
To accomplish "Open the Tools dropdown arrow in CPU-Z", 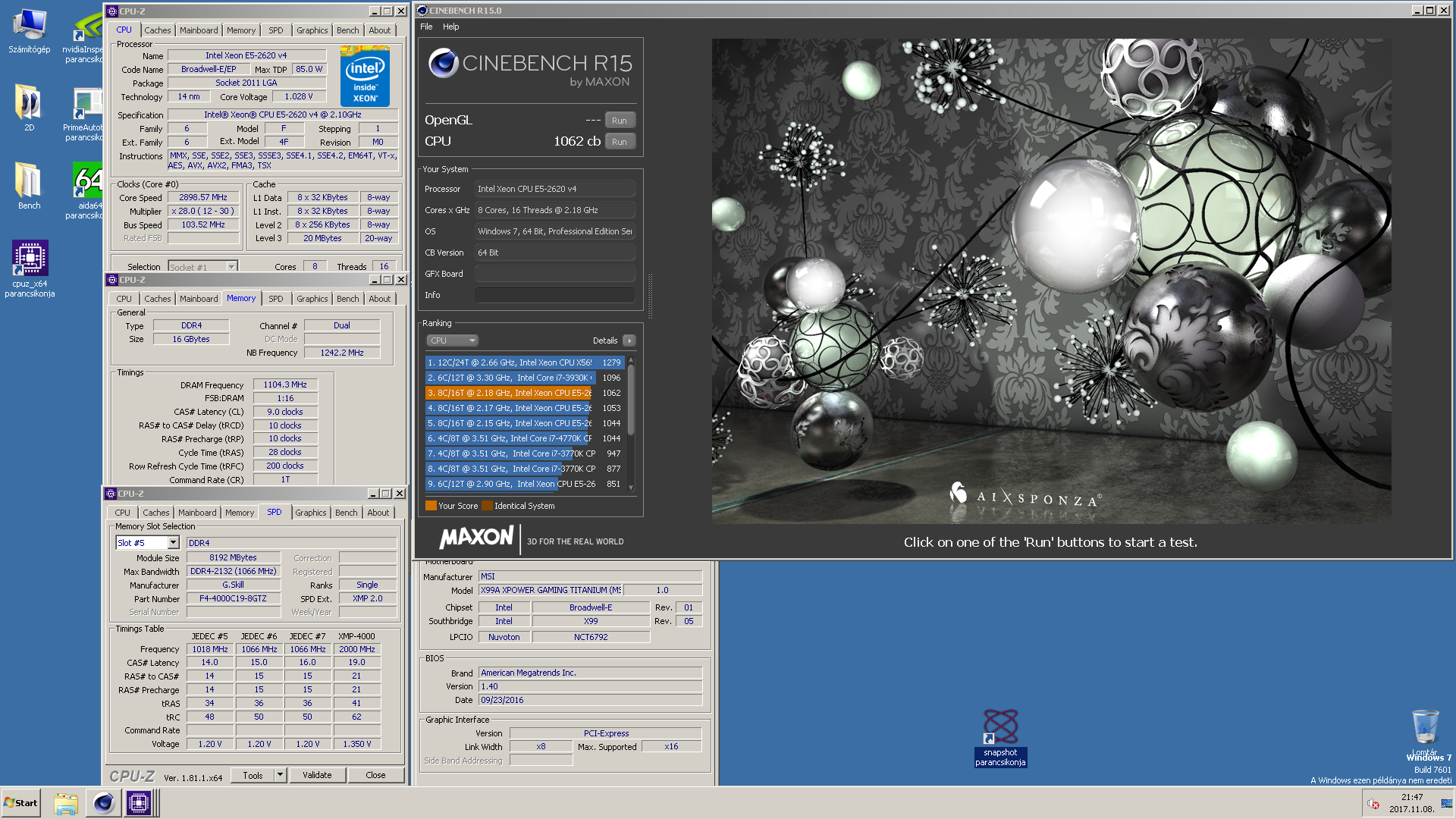I will (x=280, y=775).
